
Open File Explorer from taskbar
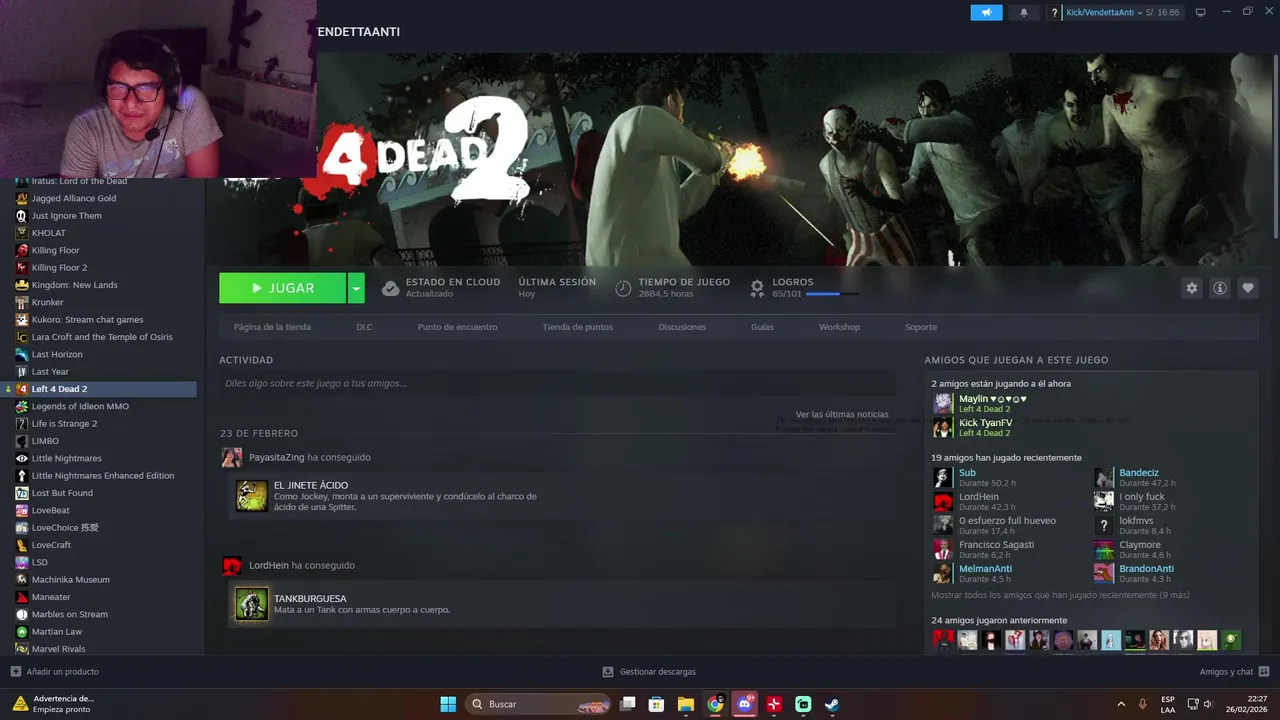[686, 704]
